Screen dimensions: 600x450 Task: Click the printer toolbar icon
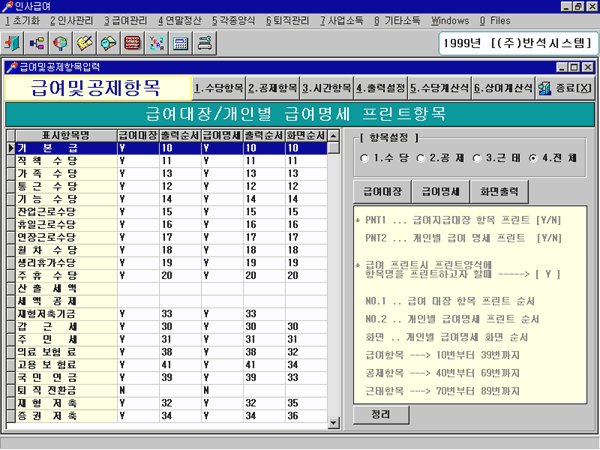tap(205, 44)
